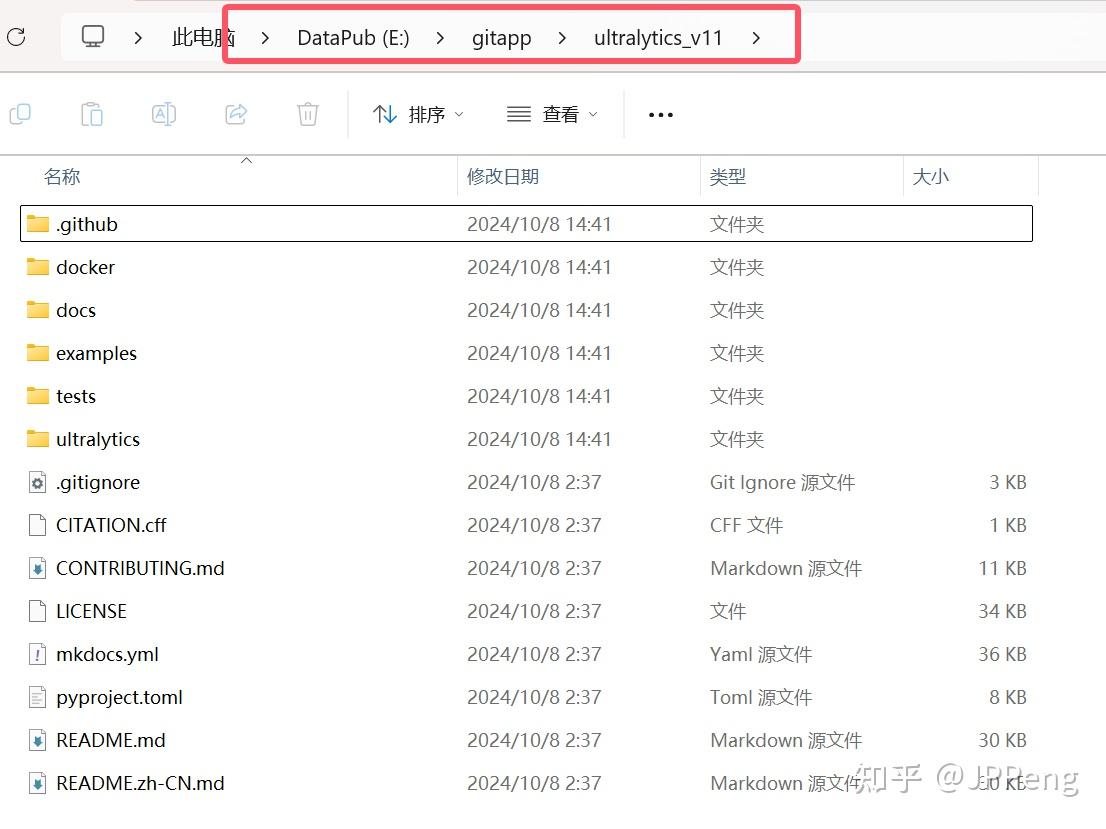
Task: Open the docker folder
Action: [x=87, y=267]
